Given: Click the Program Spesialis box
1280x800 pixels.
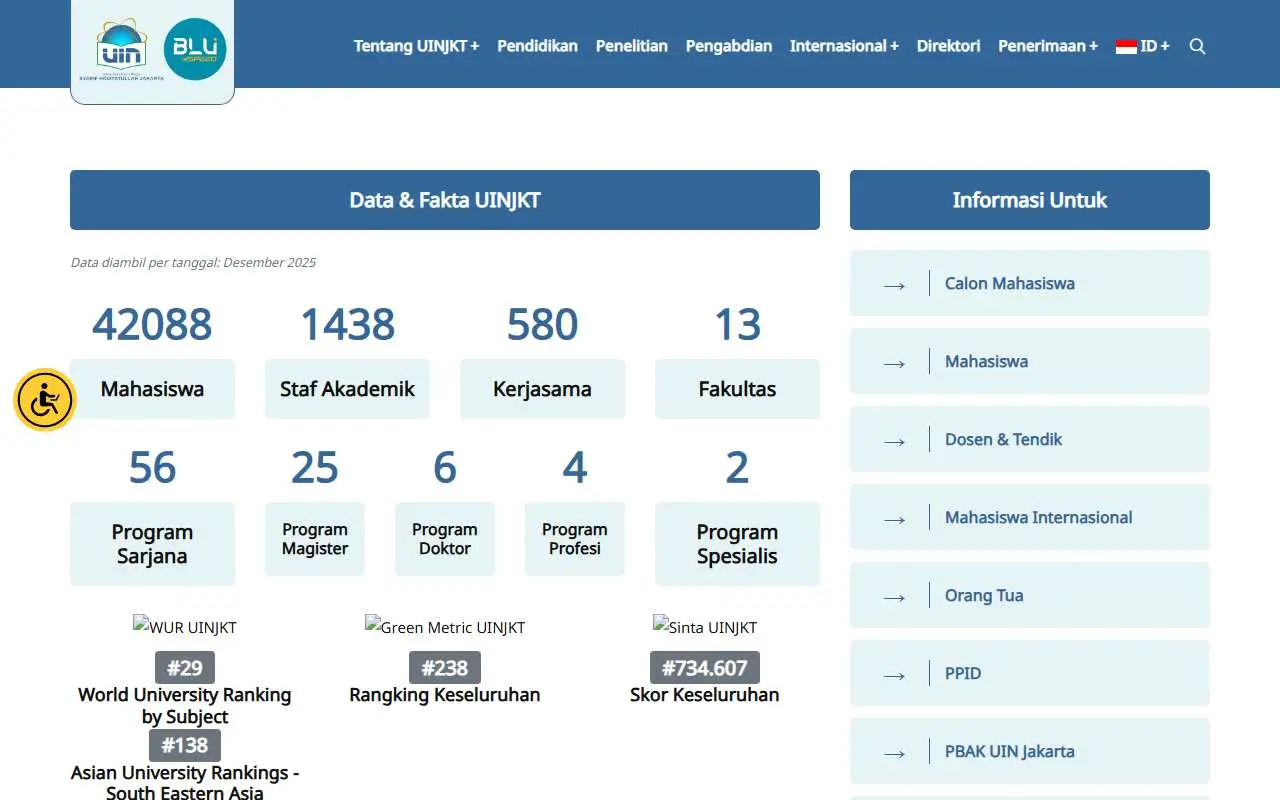Looking at the screenshot, I should (x=737, y=544).
